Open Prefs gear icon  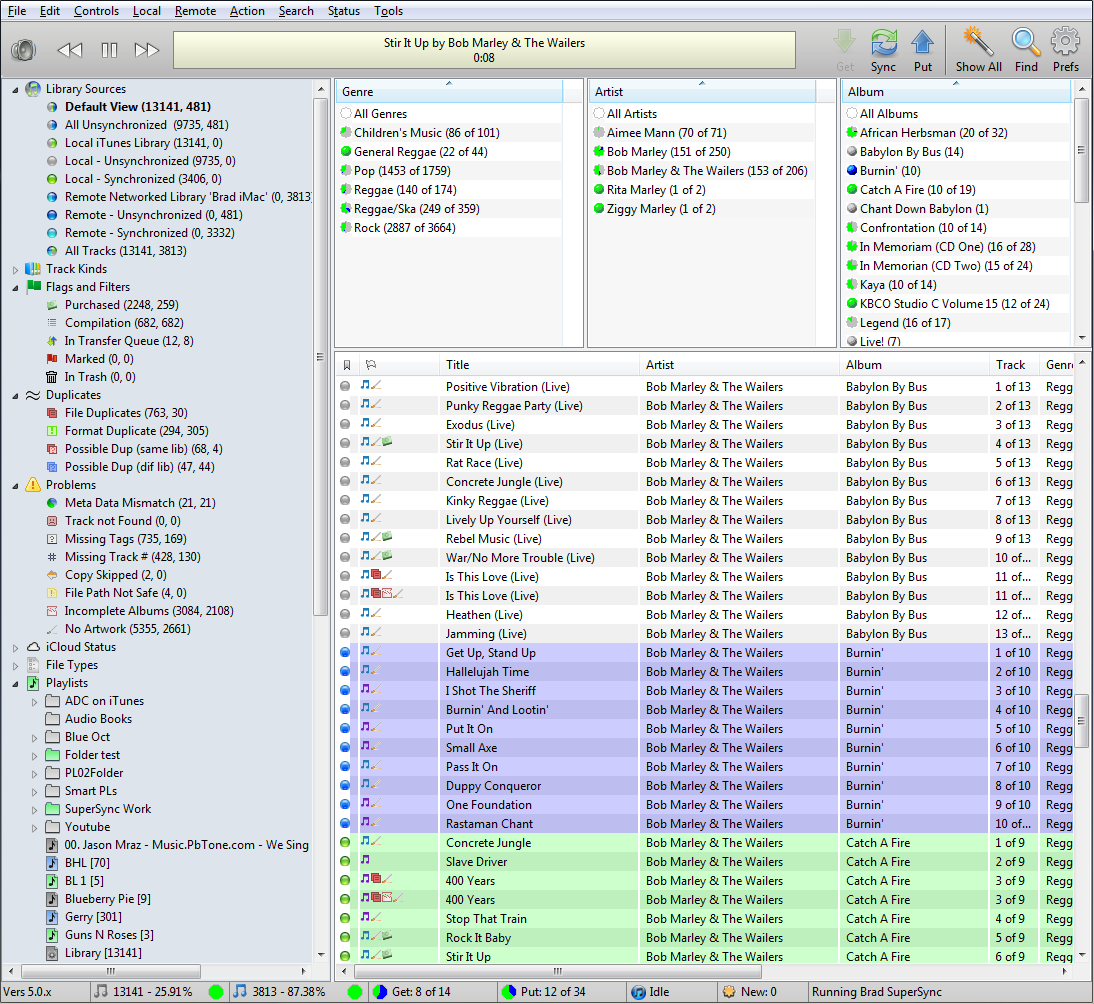point(1065,43)
